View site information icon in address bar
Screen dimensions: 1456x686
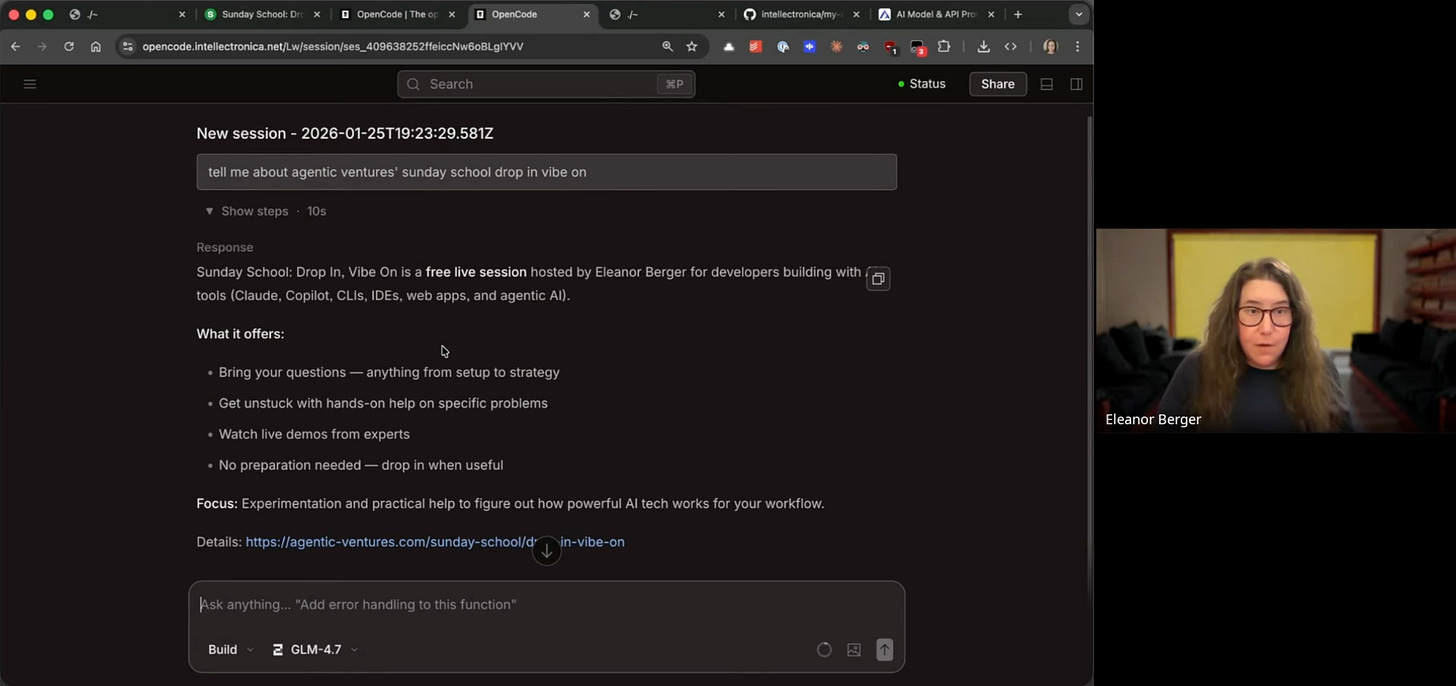pos(127,46)
